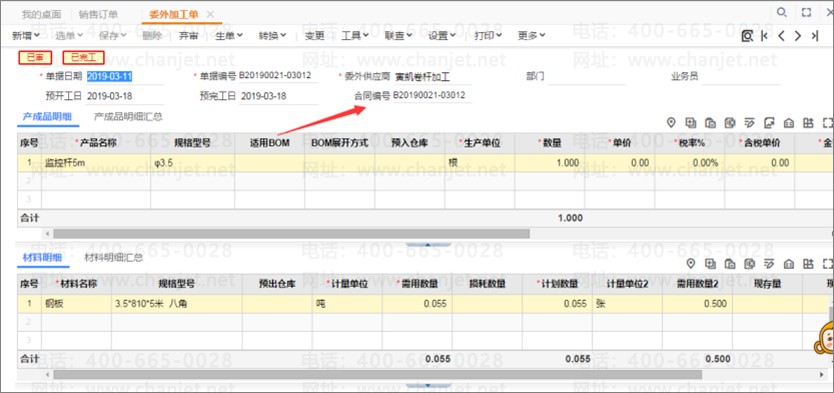This screenshot has height=393, width=834.
Task: Click the search magnifier icon at top right
Action: tap(781, 13)
